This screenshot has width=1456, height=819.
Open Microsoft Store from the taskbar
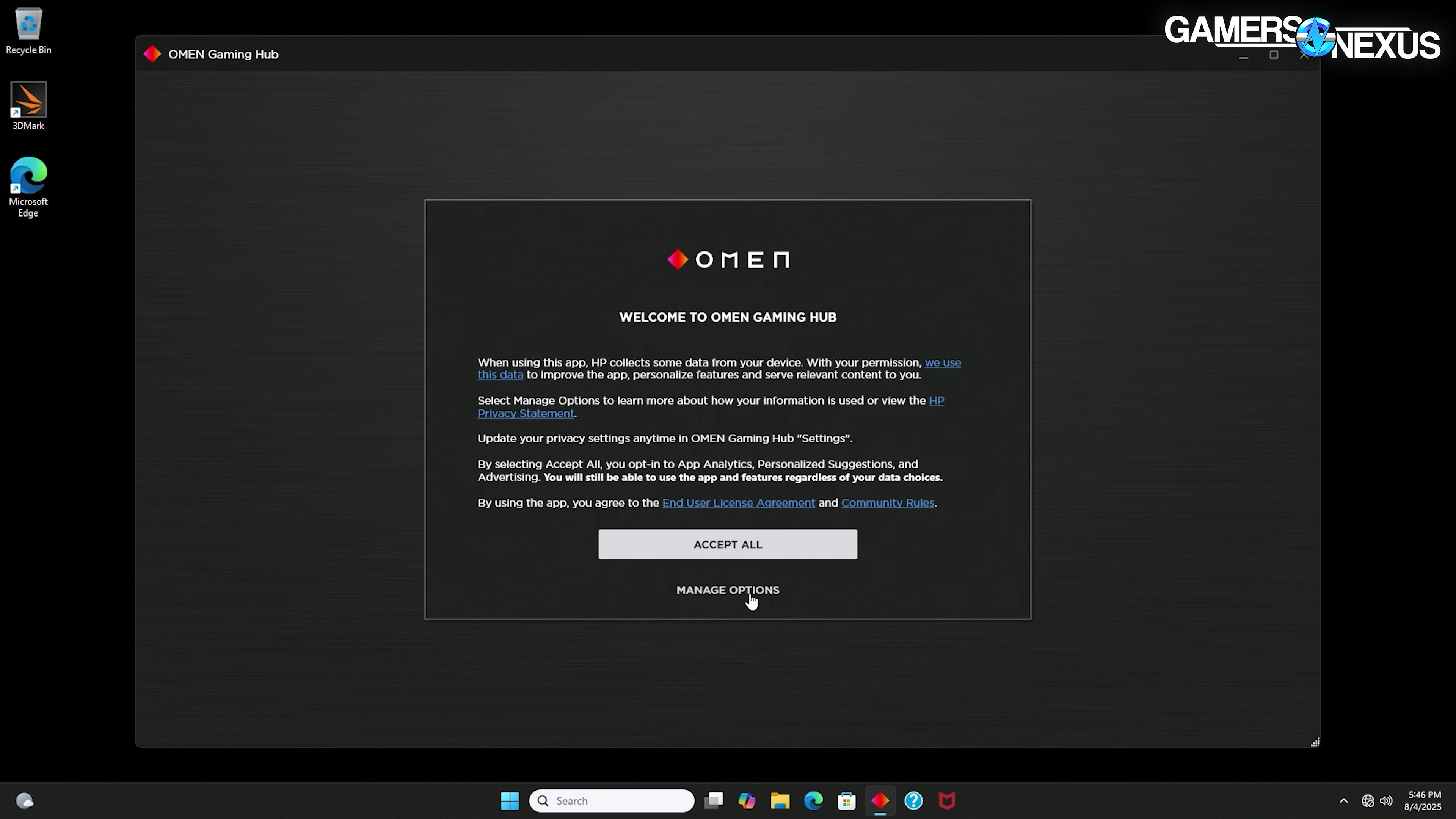tap(847, 801)
